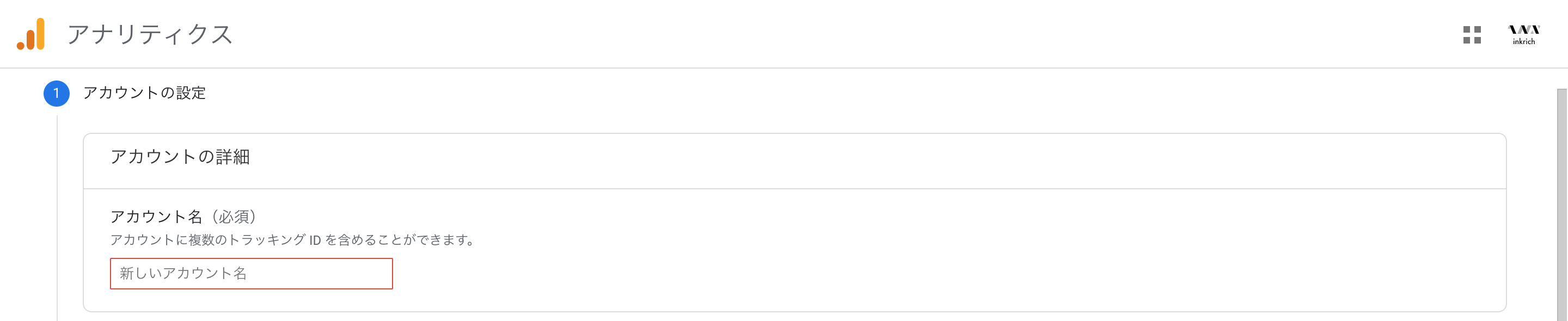Click トラッキング text in helper sentence
The image size is (1568, 321).
tap(267, 240)
